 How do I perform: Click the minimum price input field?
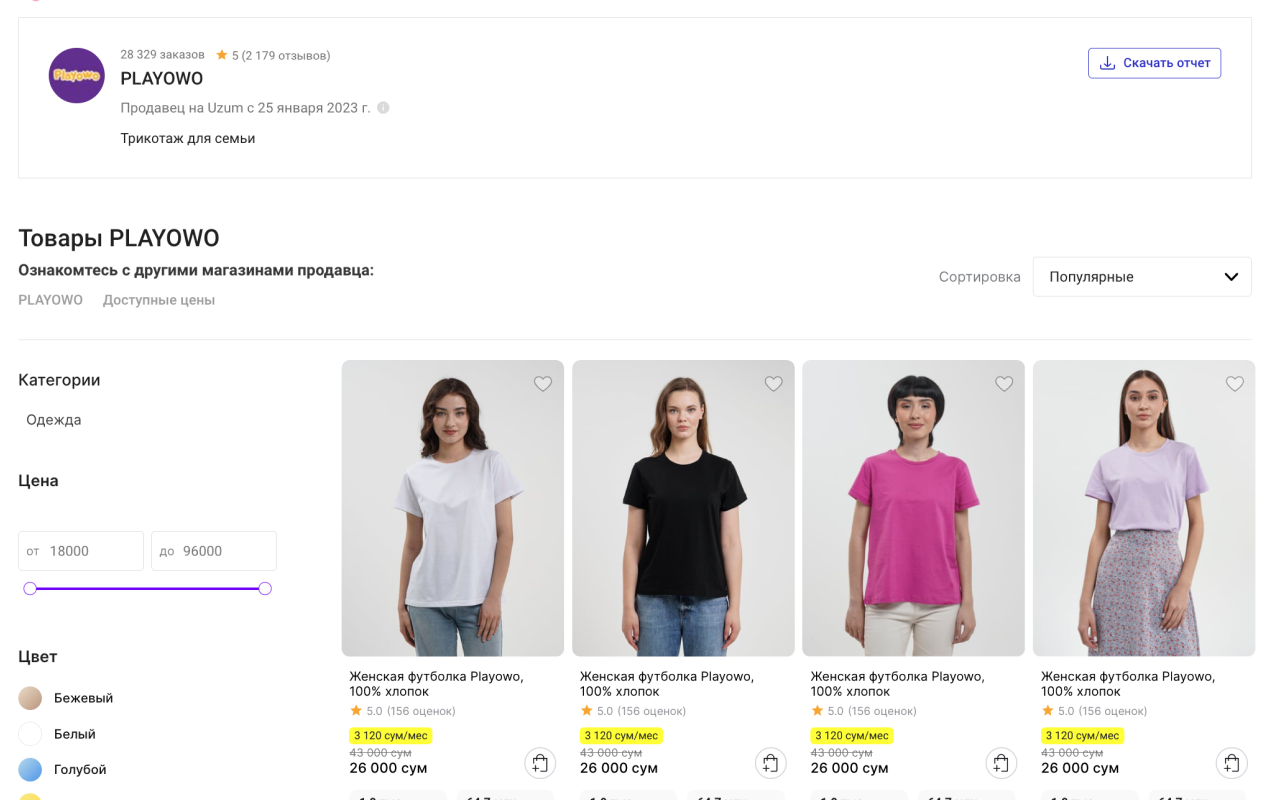pyautogui.click(x=90, y=551)
